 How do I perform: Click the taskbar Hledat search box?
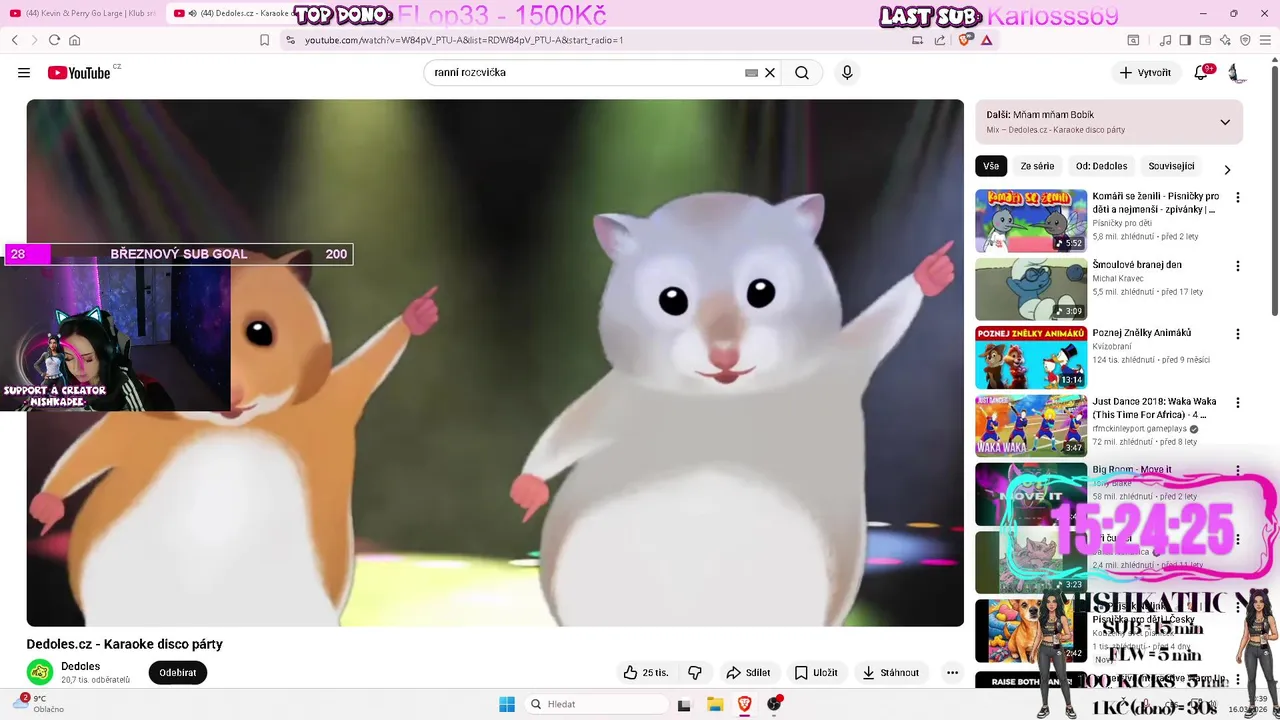coord(596,704)
